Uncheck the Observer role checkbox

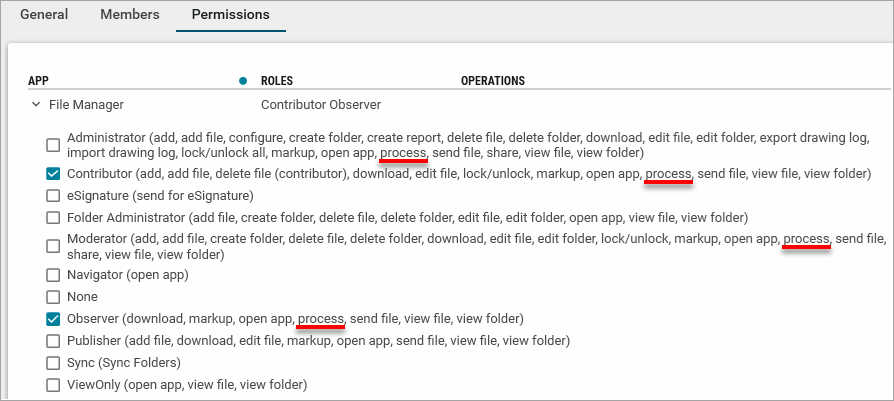point(53,319)
